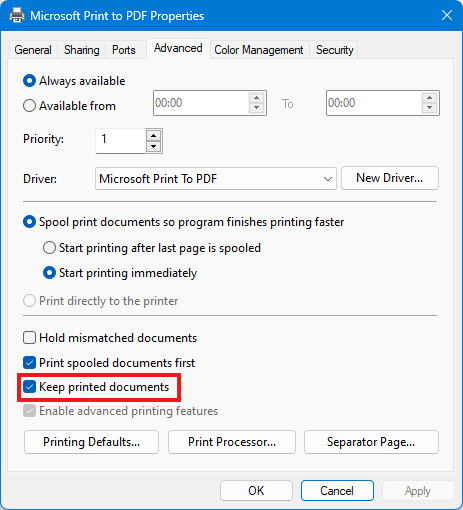Open the Sharing tab
The width and height of the screenshot is (463, 510).
pyautogui.click(x=82, y=50)
